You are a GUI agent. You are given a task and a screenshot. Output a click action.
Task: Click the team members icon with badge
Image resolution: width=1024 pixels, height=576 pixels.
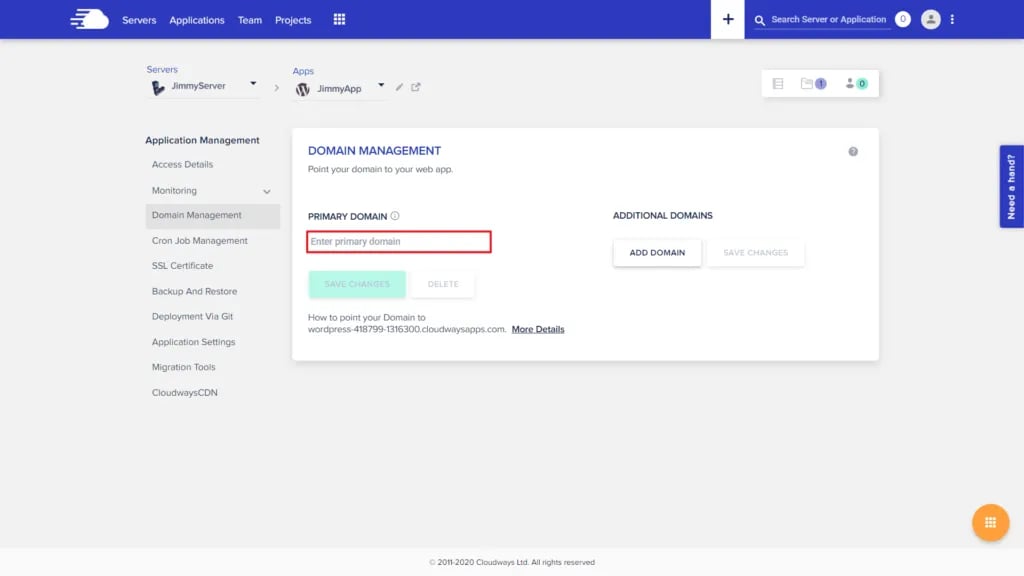point(856,84)
